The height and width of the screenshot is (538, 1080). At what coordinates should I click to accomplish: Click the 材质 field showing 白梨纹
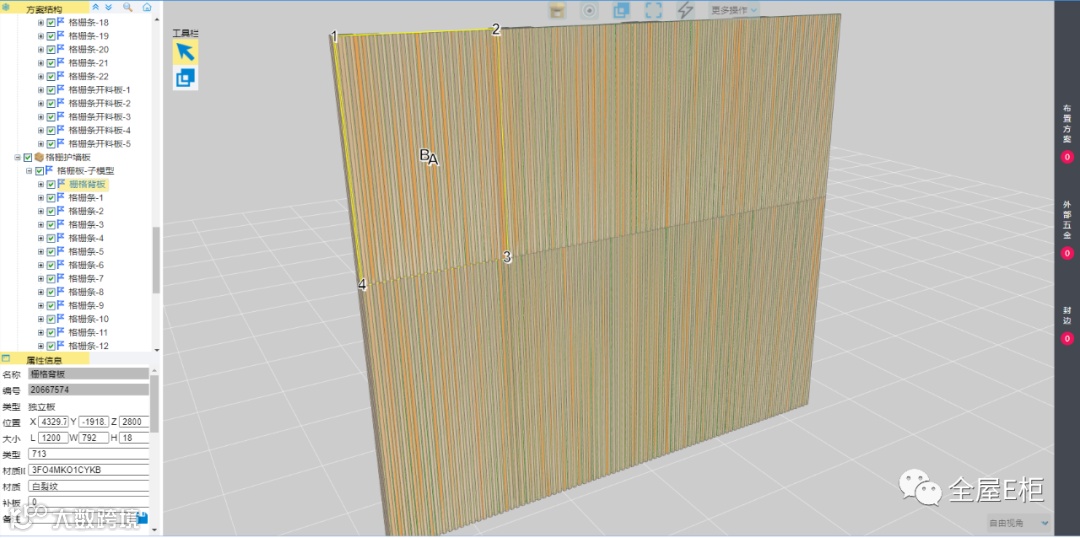pos(88,486)
